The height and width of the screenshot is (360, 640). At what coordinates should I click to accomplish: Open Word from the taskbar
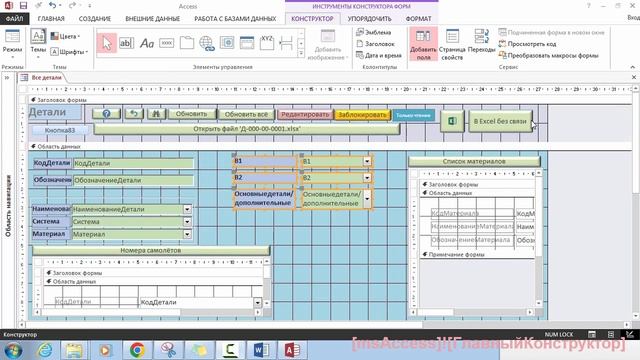pos(260,350)
